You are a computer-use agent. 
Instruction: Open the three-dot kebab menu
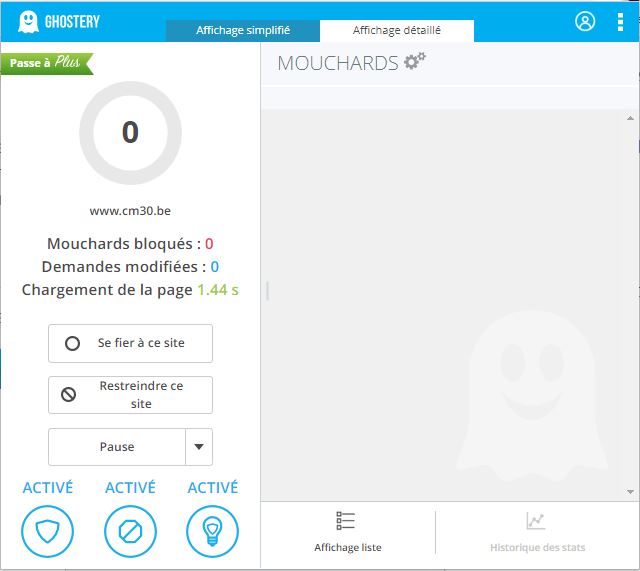pyautogui.click(x=620, y=22)
